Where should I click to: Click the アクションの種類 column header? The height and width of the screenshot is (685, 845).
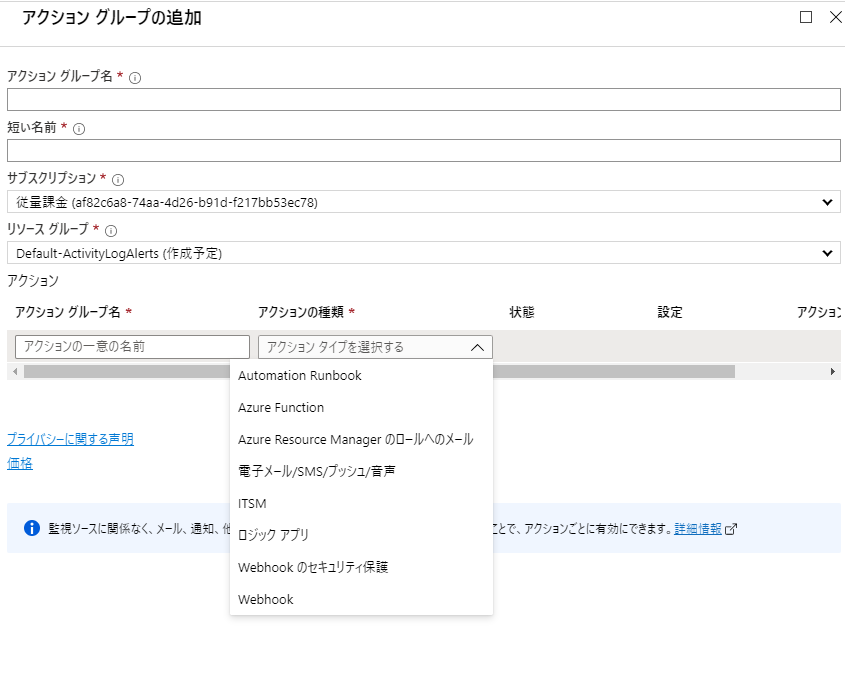click(301, 312)
